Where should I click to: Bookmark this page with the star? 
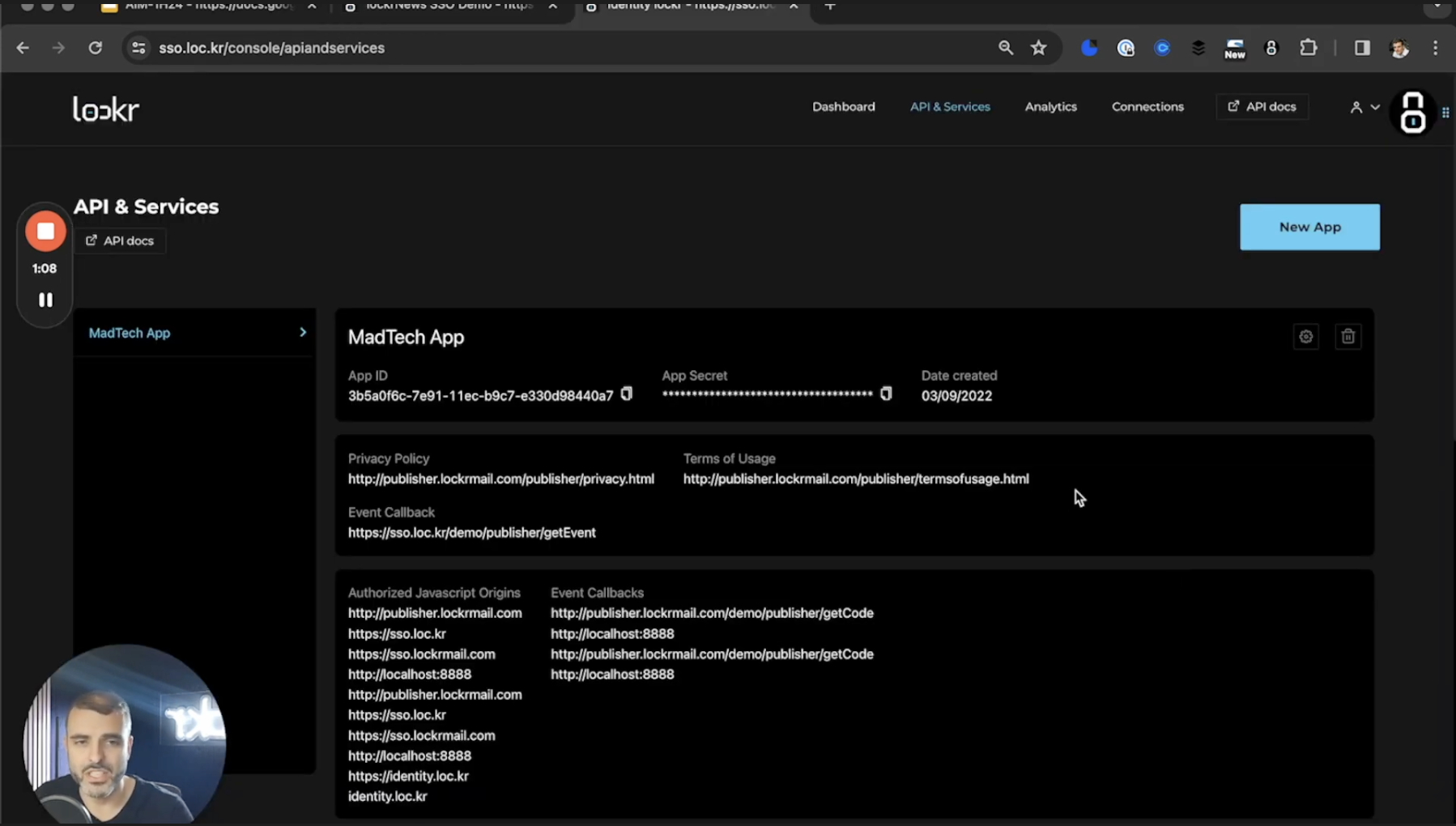pyautogui.click(x=1038, y=48)
